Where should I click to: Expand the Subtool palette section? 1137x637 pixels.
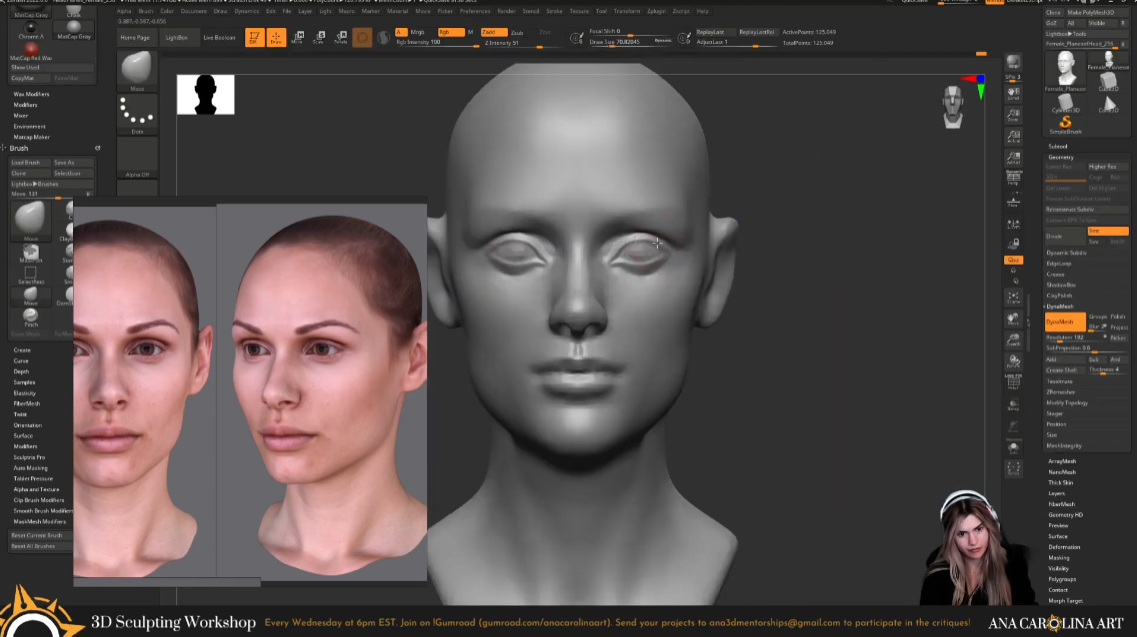click(1058, 147)
